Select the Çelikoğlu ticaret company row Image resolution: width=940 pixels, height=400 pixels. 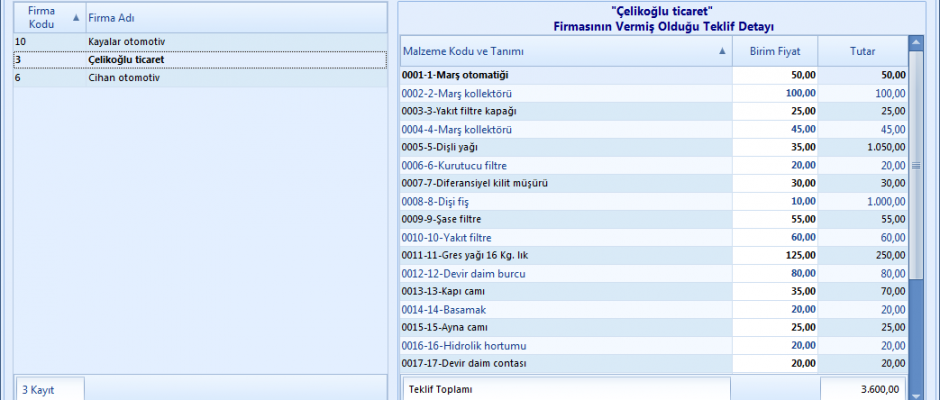[126, 60]
